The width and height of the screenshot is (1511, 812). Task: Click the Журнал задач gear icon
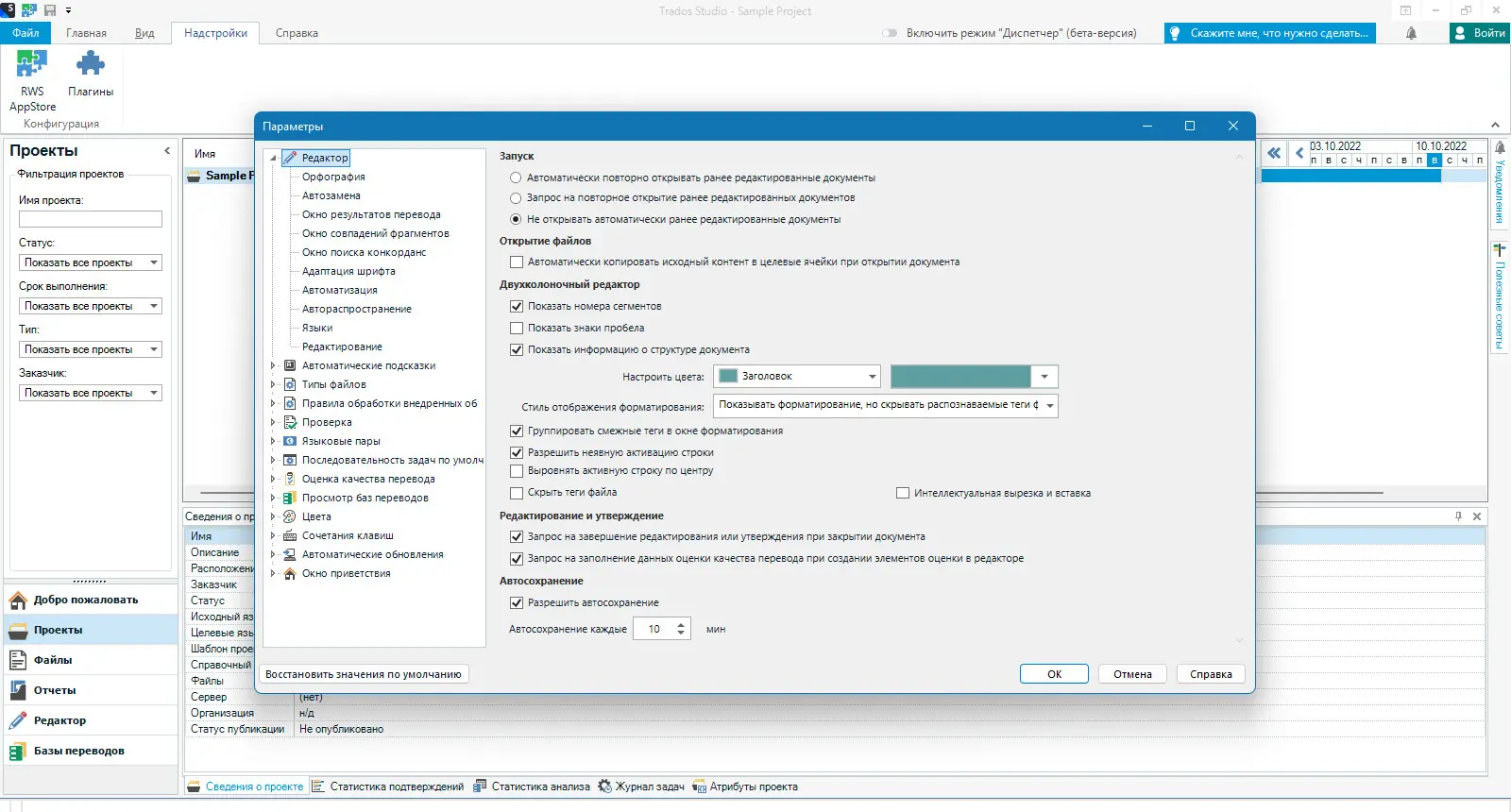coord(604,787)
